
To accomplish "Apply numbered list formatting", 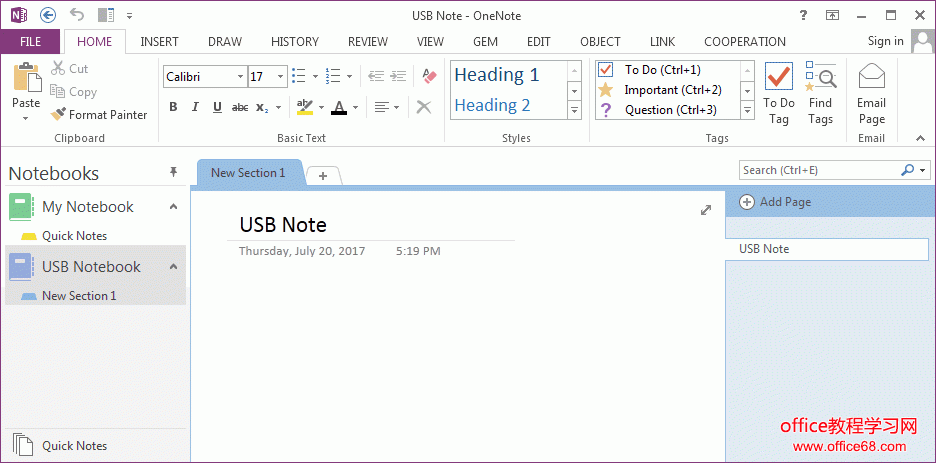I will (333, 76).
